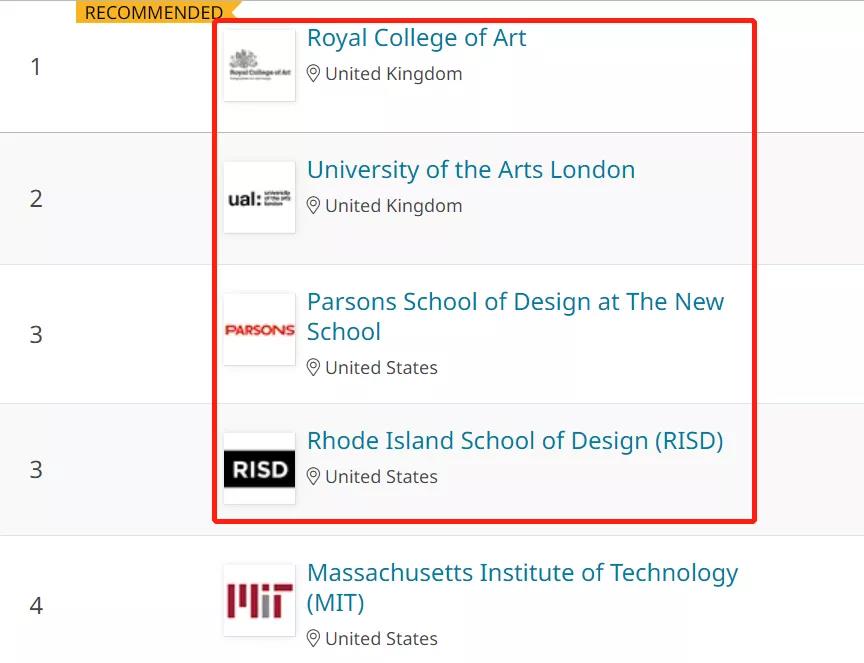The image size is (864, 663).
Task: Click United Kingdom under University of the Arts London
Action: point(393,206)
